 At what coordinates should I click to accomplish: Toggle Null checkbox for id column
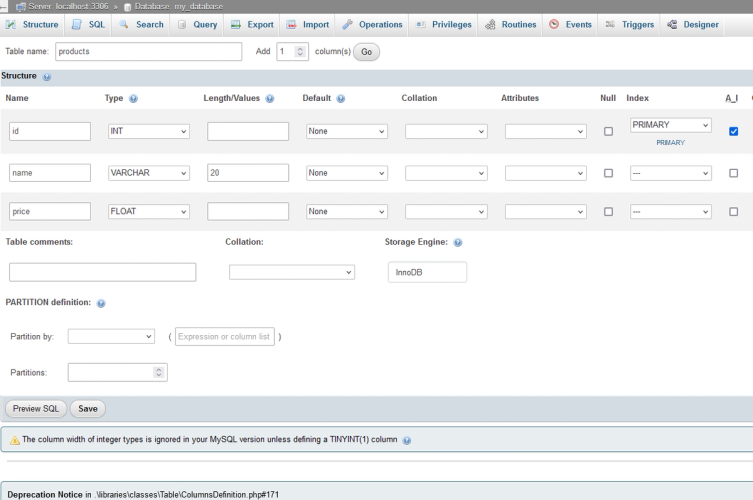tap(608, 131)
